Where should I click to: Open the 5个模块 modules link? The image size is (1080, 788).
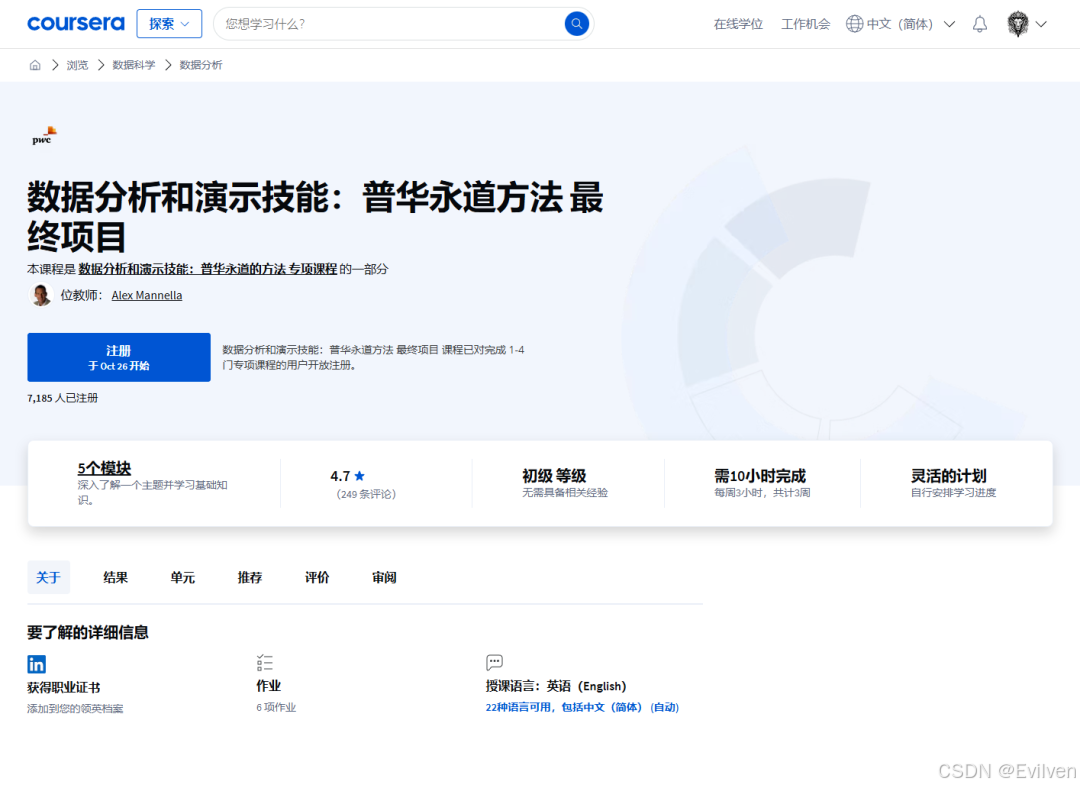click(x=104, y=468)
